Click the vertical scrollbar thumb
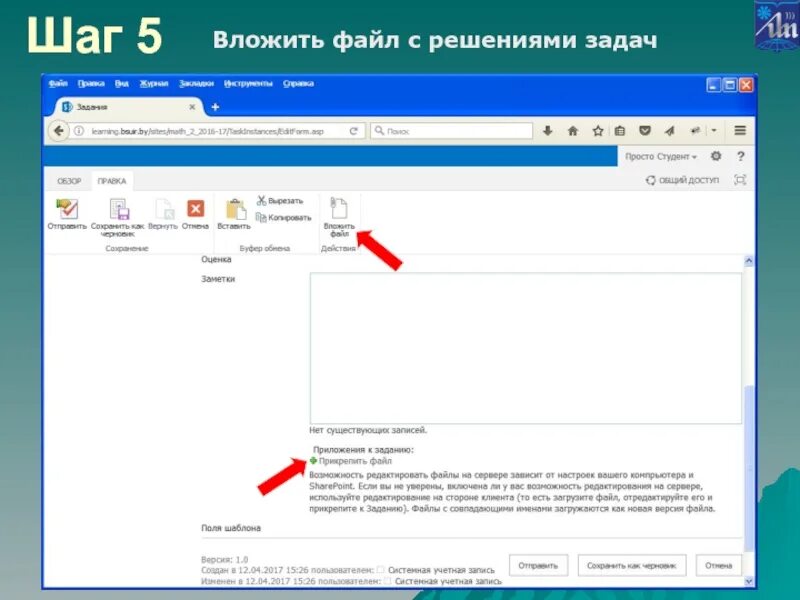Screen dimensions: 800x600 748,467
